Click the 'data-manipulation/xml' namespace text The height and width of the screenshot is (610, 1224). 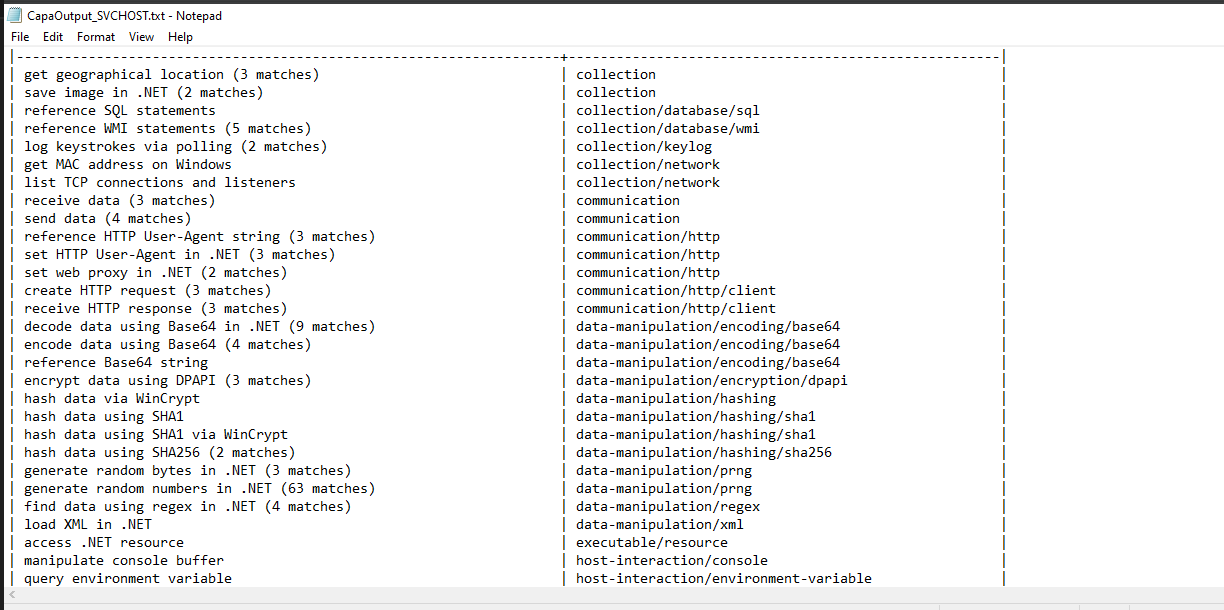click(660, 524)
